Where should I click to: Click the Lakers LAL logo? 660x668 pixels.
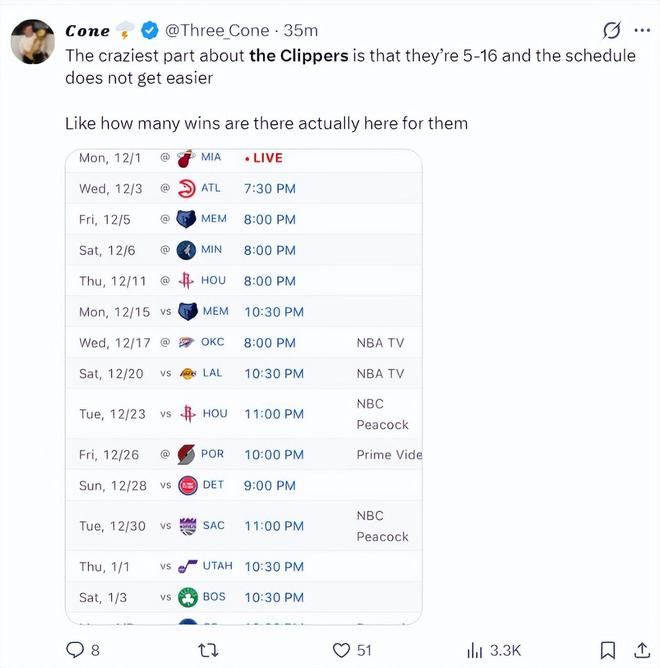[187, 373]
